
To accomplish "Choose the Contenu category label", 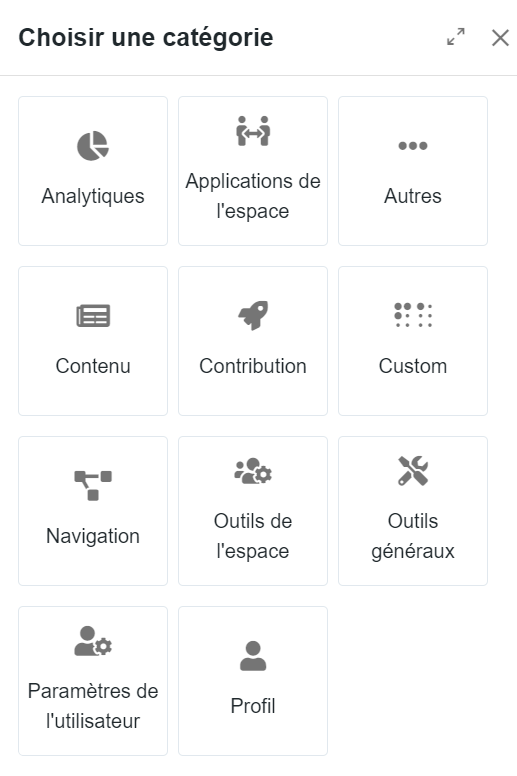I will pyautogui.click(x=93, y=366).
